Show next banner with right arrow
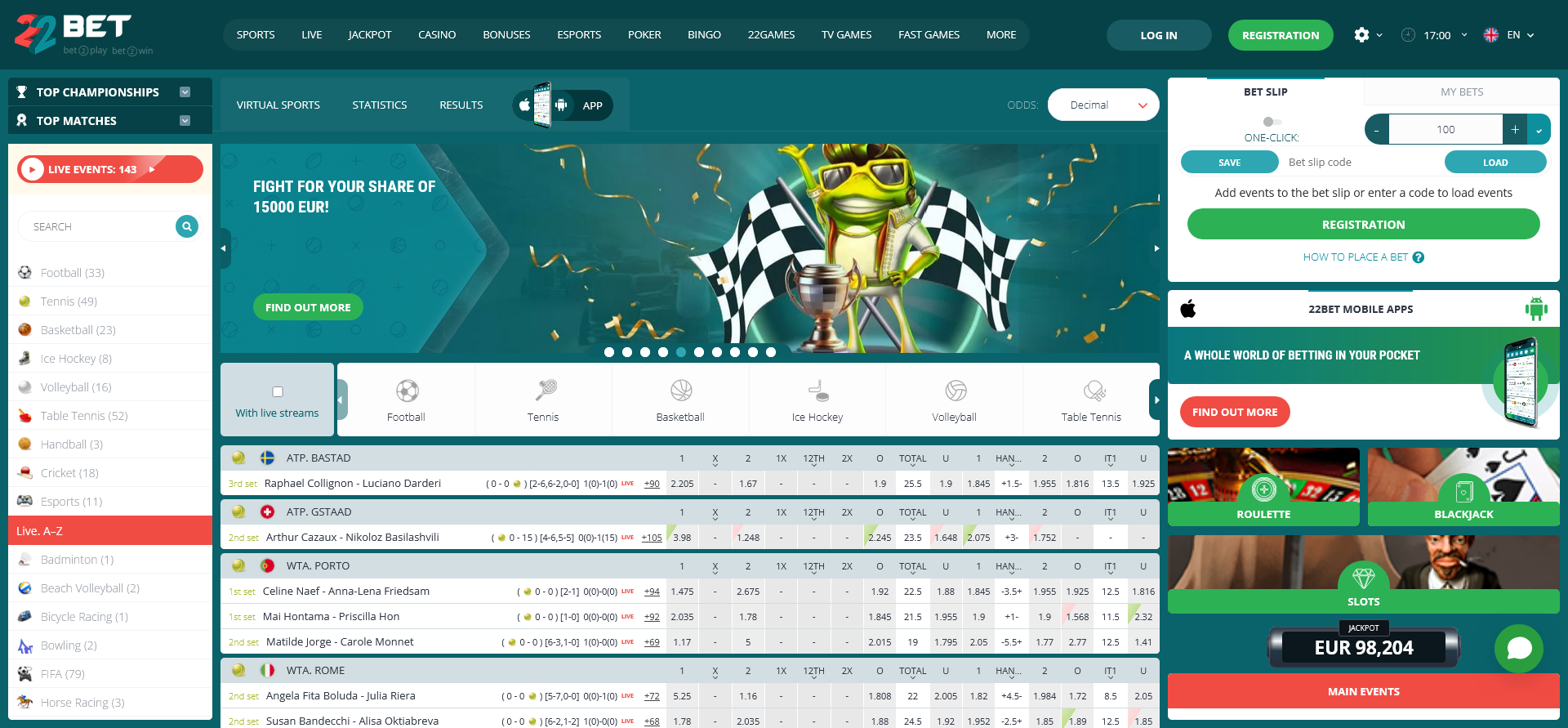 click(x=1156, y=248)
